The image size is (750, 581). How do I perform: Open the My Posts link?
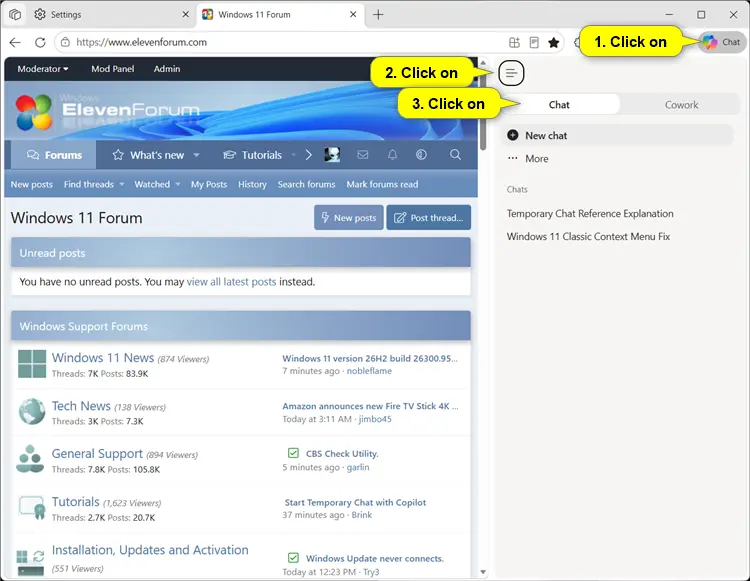point(209,184)
